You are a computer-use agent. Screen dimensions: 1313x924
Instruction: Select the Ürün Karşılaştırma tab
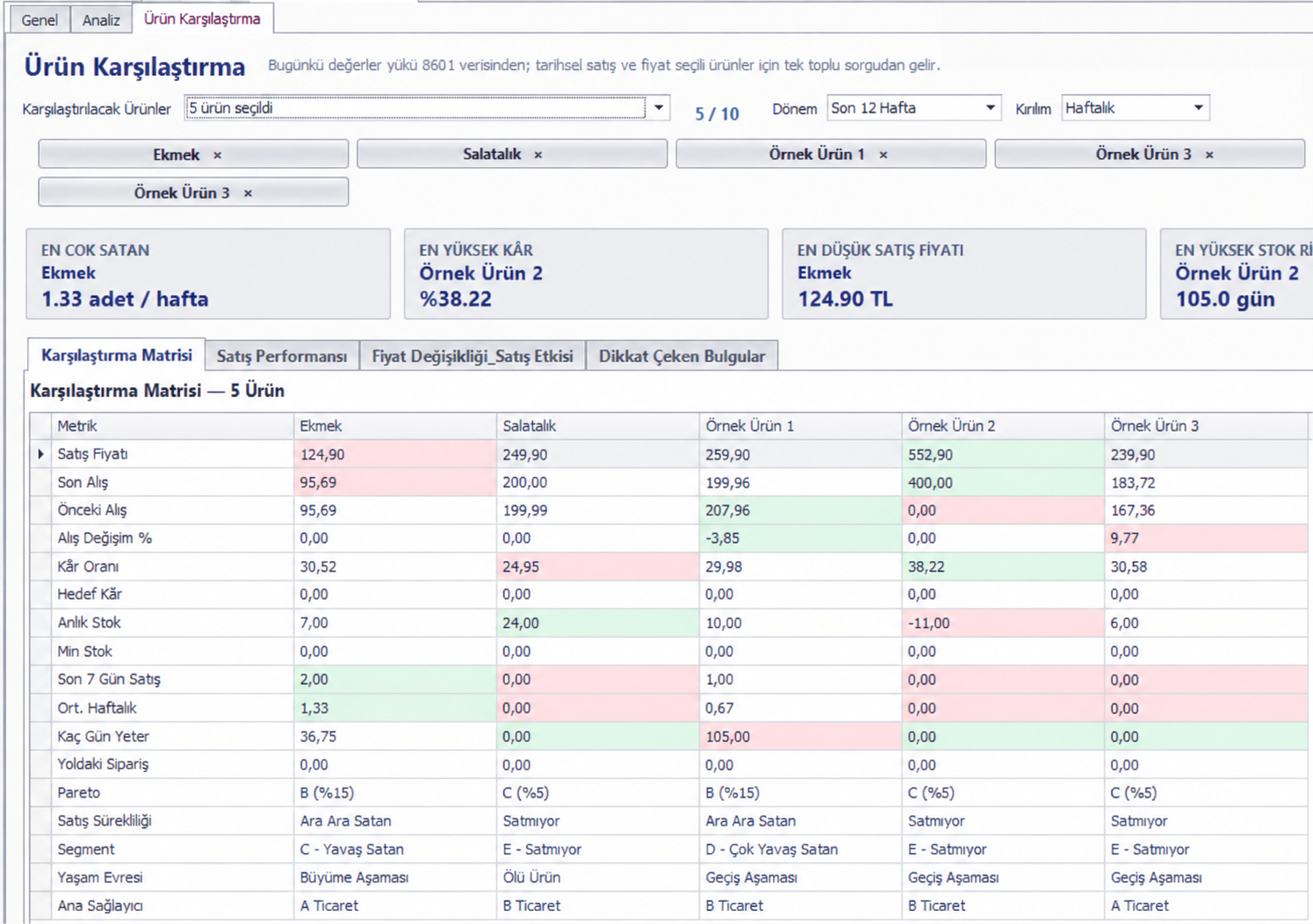tap(202, 18)
